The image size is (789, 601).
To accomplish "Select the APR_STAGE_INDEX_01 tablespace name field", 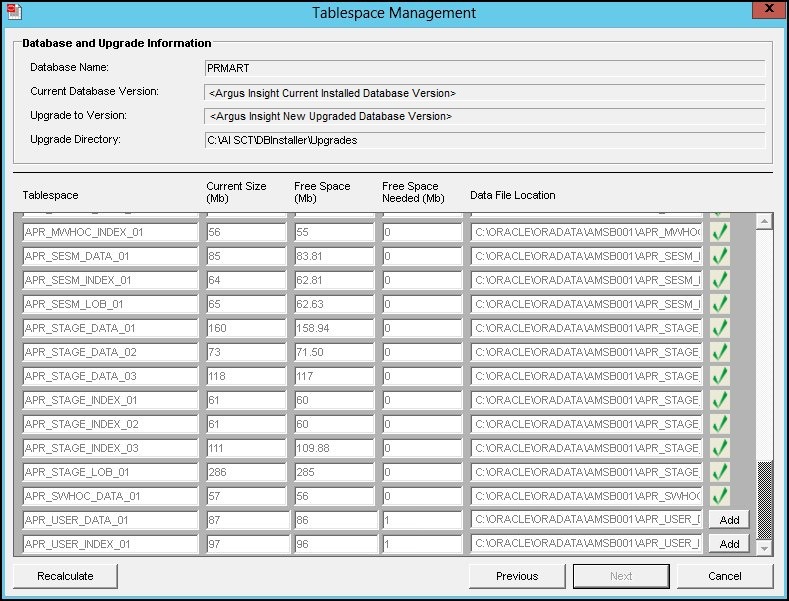I will (111, 400).
